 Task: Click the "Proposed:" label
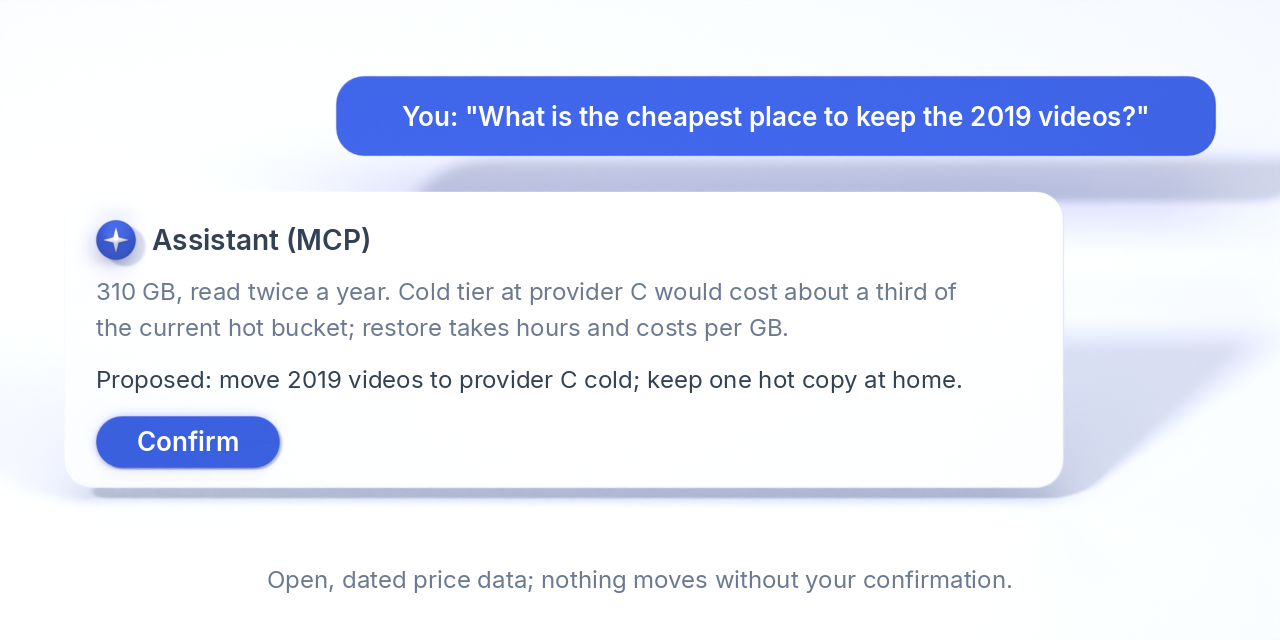154,380
